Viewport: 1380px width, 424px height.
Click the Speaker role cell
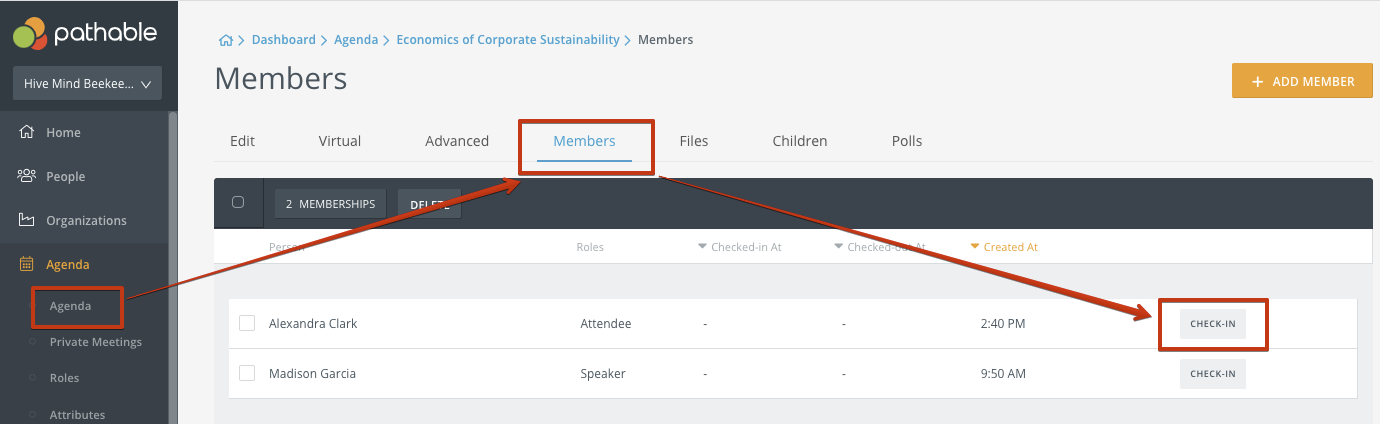tap(603, 374)
